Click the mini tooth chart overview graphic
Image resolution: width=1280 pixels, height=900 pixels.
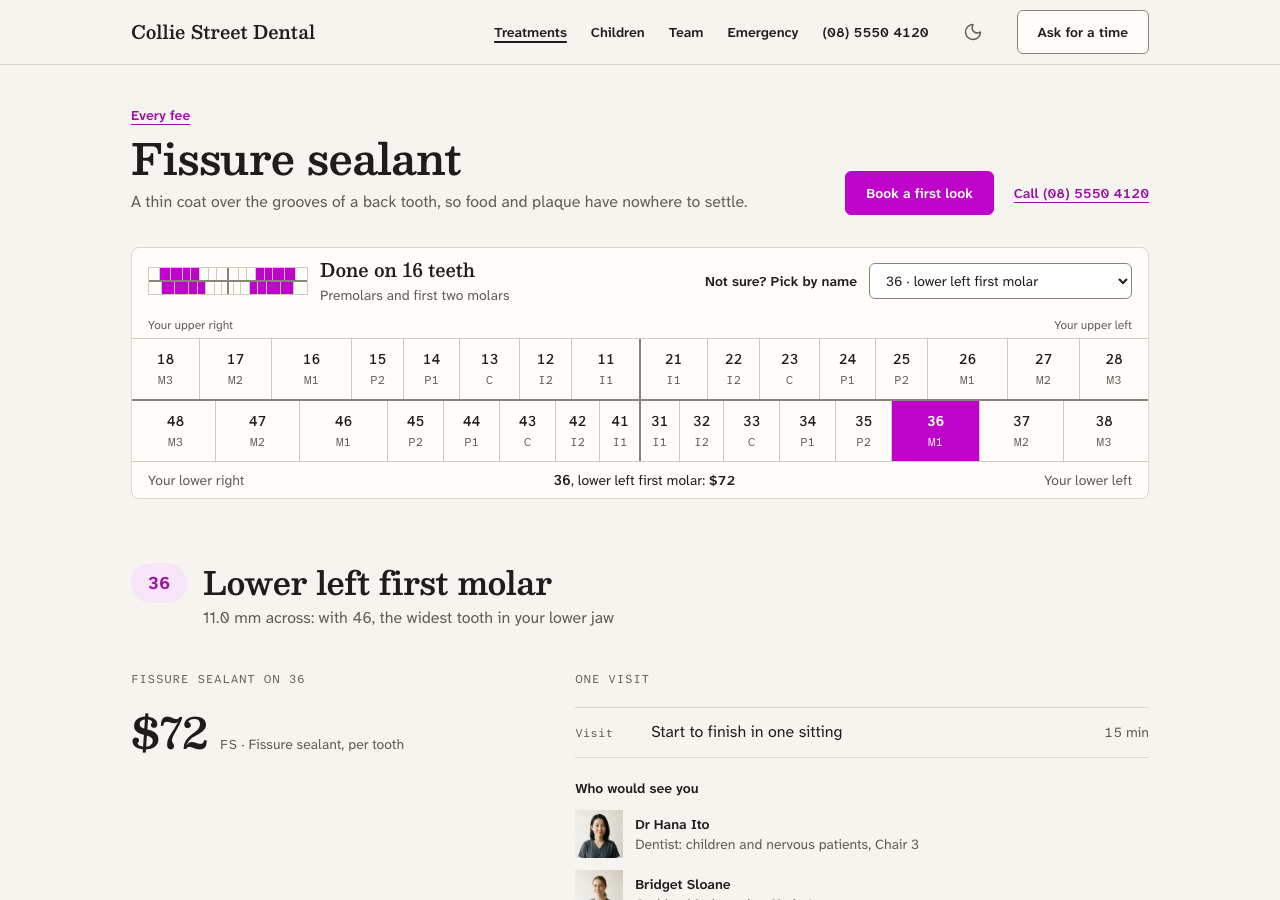[x=228, y=281]
